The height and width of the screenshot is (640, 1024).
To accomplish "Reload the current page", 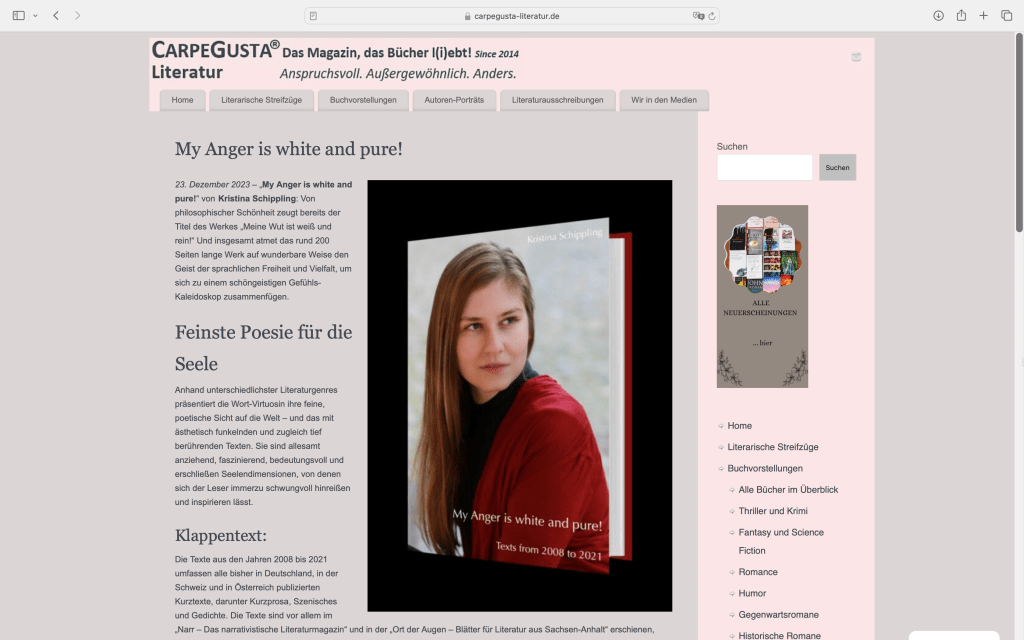I will [711, 16].
